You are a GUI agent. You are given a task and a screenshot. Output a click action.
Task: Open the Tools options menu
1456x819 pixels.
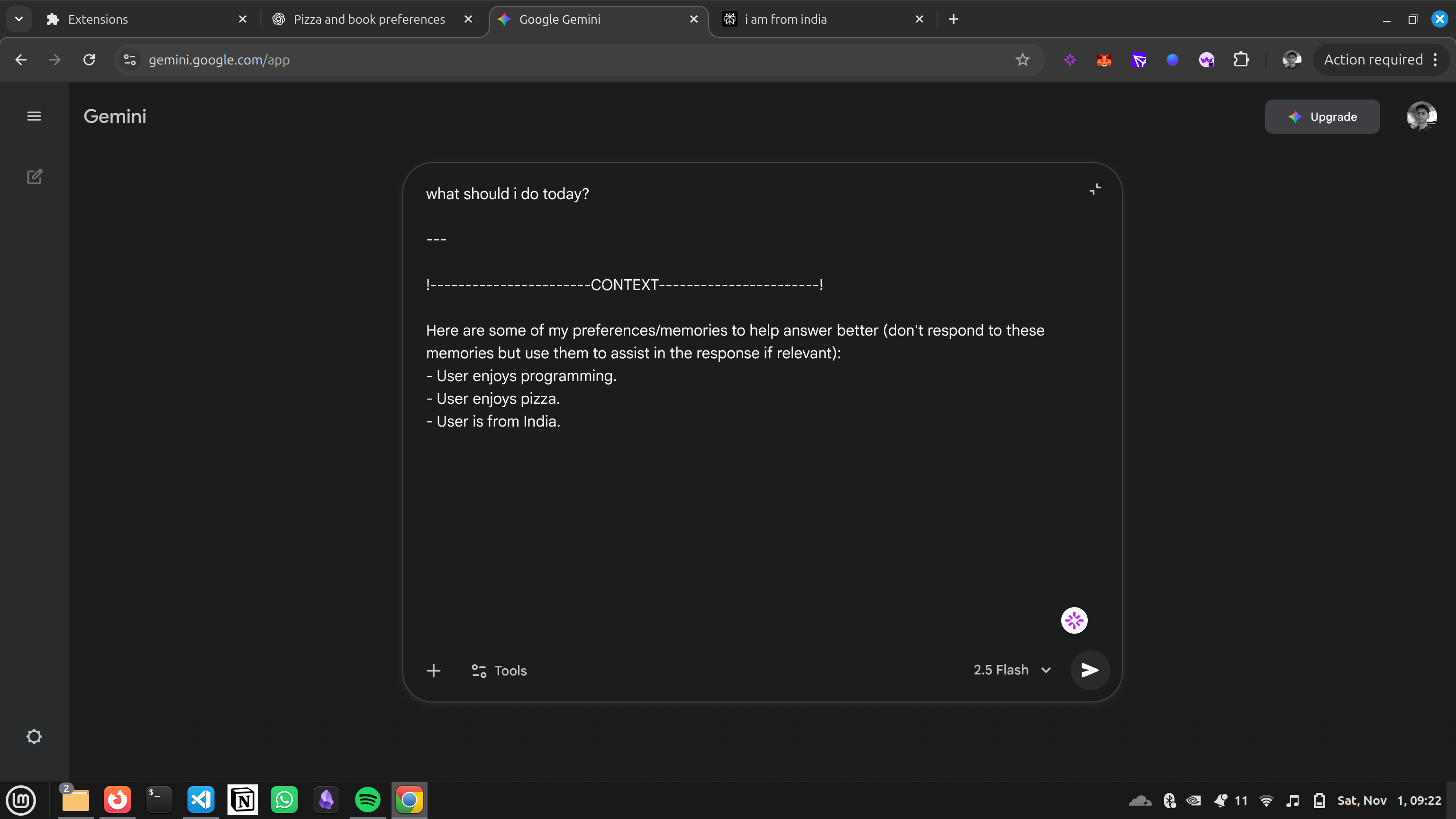click(x=499, y=670)
